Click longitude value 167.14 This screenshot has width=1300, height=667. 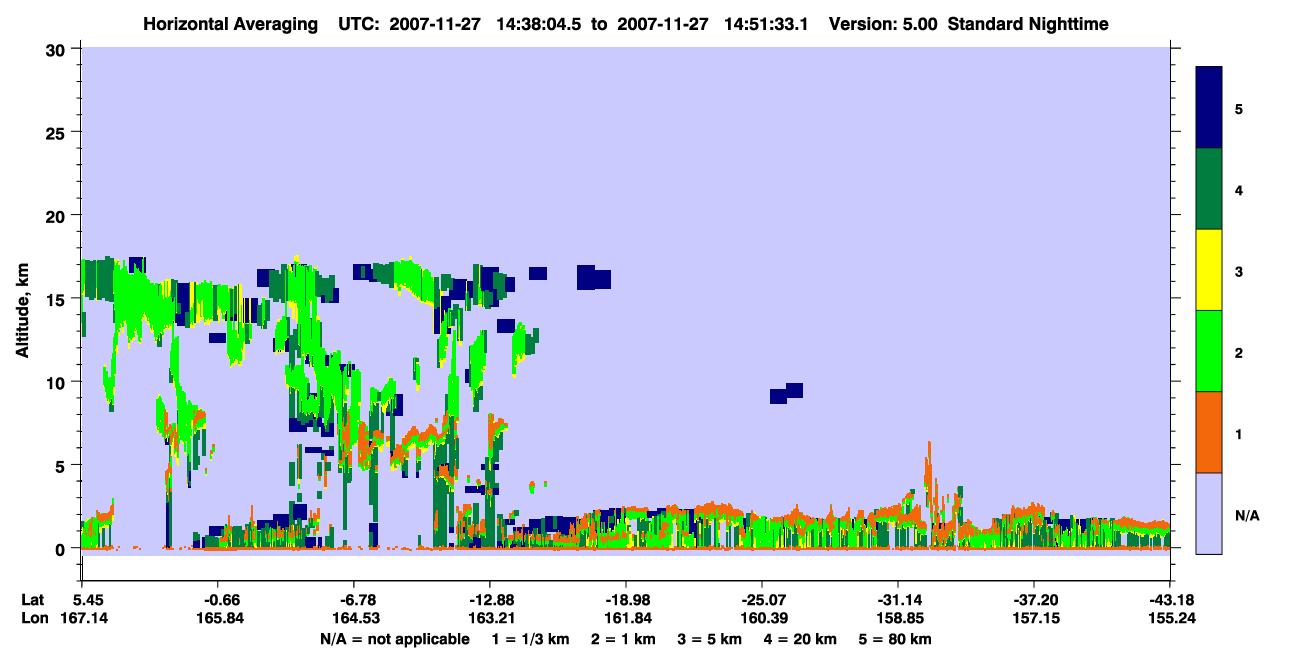pyautogui.click(x=82, y=618)
